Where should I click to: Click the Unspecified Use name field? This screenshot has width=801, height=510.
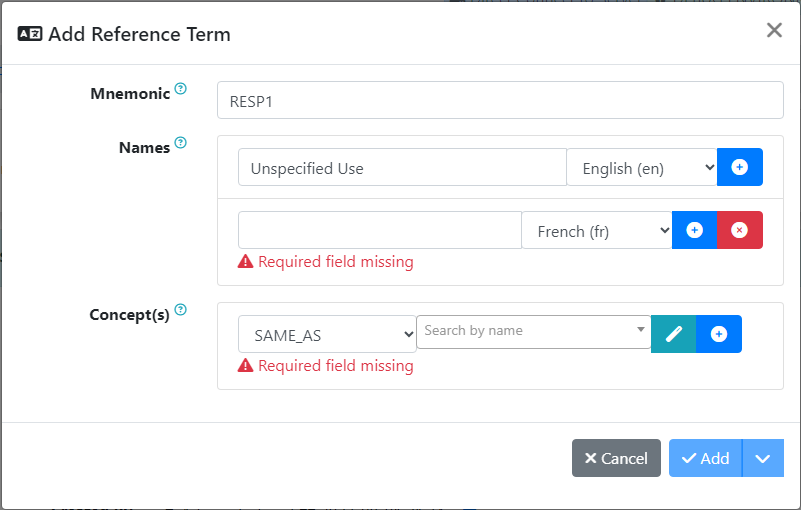pyautogui.click(x=402, y=168)
